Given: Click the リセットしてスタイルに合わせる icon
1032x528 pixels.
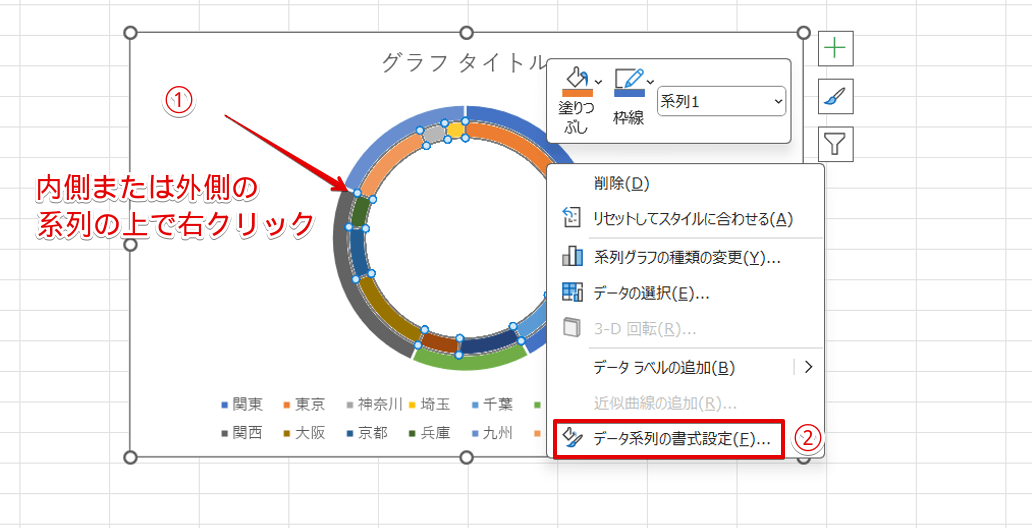Looking at the screenshot, I should (x=572, y=219).
